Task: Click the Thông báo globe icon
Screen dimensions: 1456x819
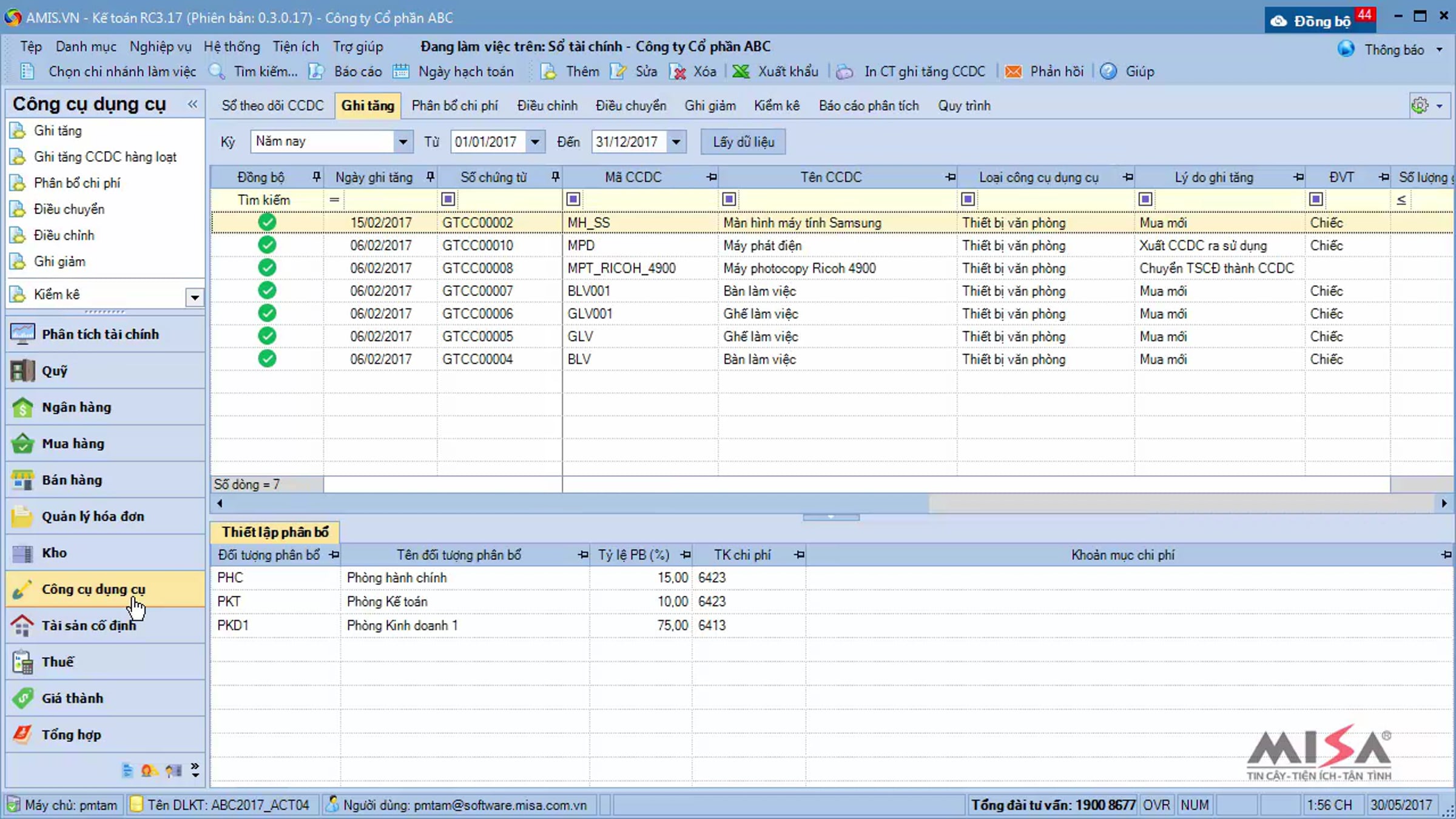Action: coord(1346,49)
